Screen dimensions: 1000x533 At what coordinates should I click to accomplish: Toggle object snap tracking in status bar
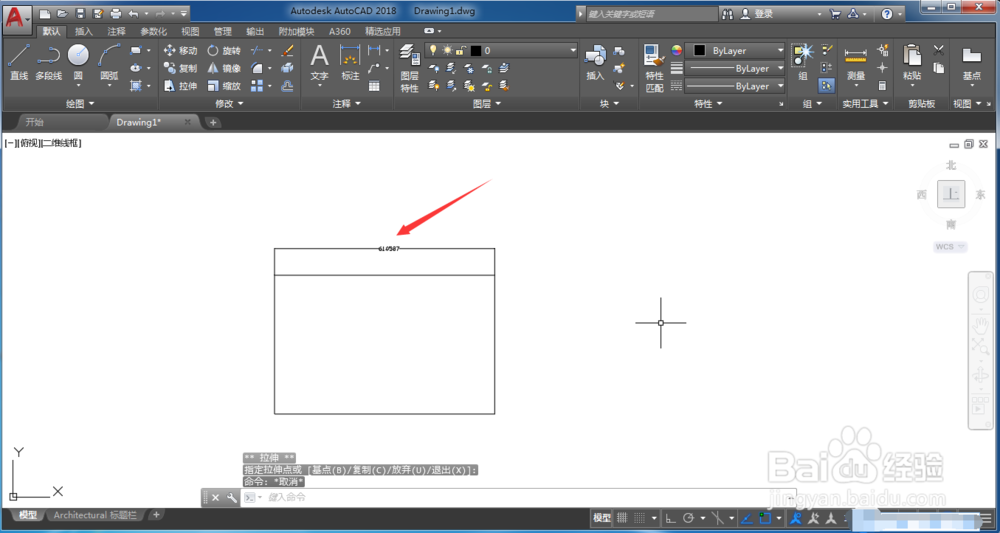(x=747, y=518)
